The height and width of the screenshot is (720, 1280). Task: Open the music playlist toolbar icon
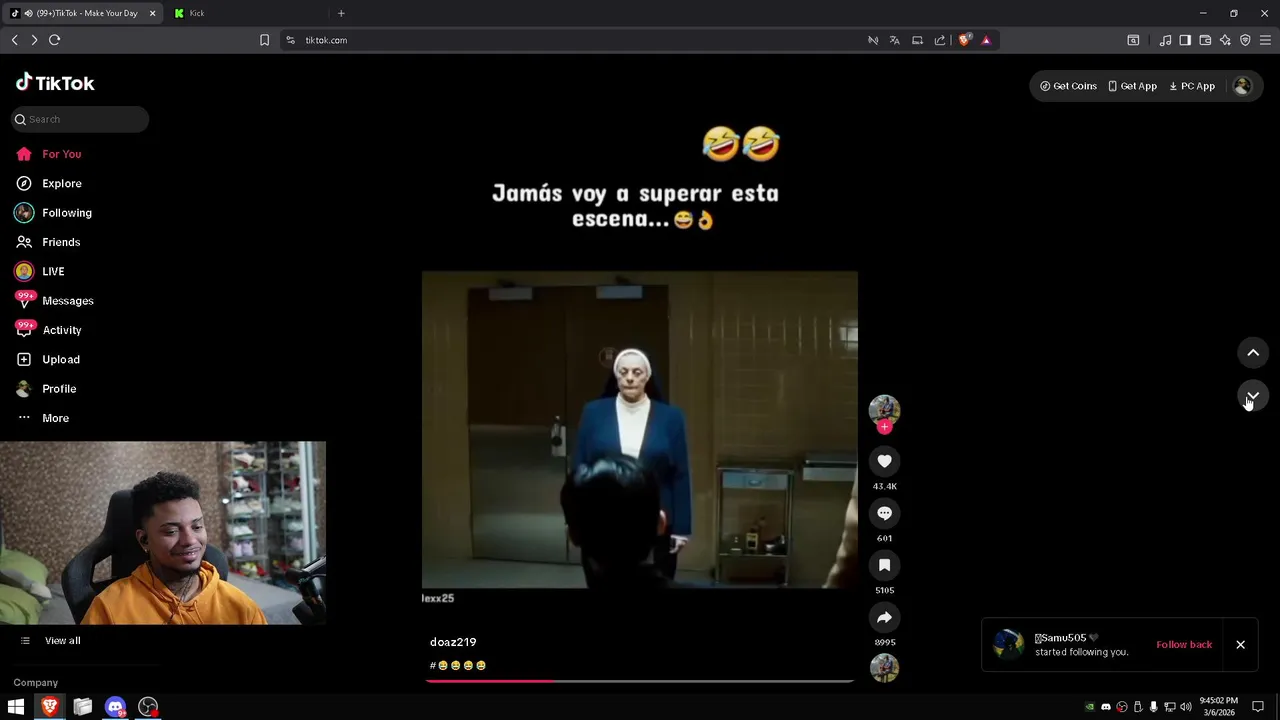[1165, 40]
